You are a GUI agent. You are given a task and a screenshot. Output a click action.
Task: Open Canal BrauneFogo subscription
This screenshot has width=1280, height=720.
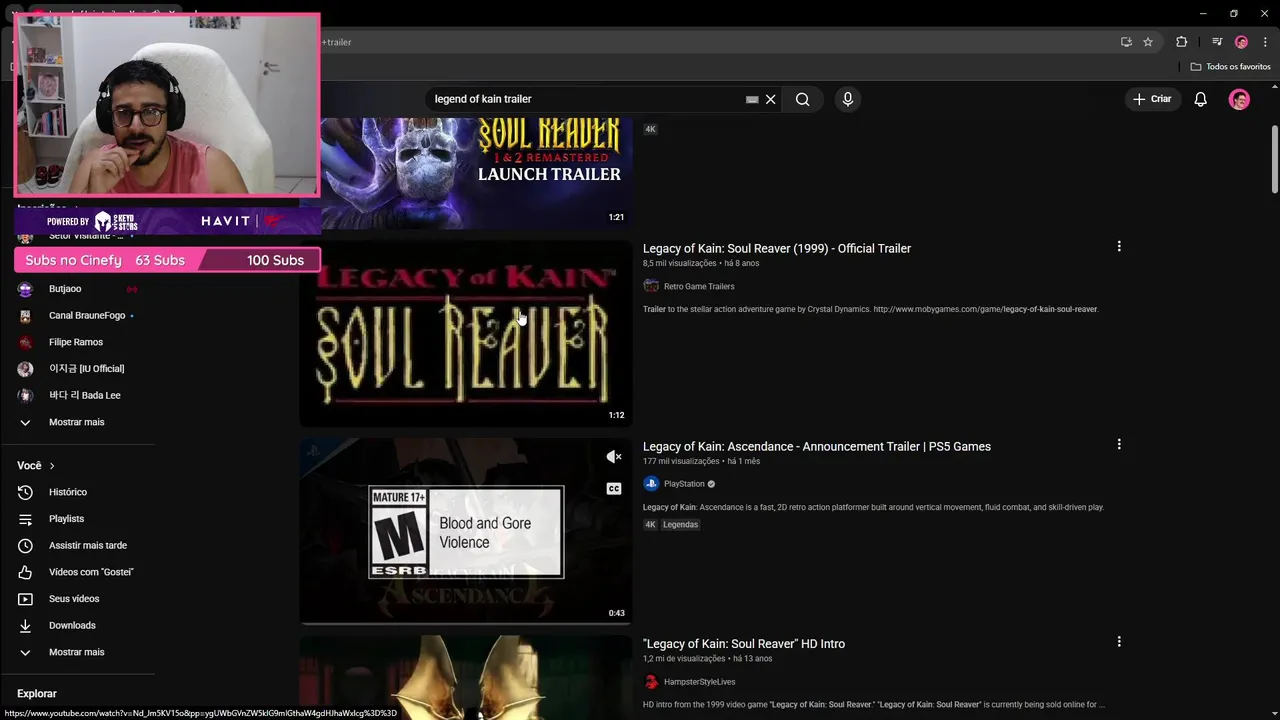(x=87, y=316)
